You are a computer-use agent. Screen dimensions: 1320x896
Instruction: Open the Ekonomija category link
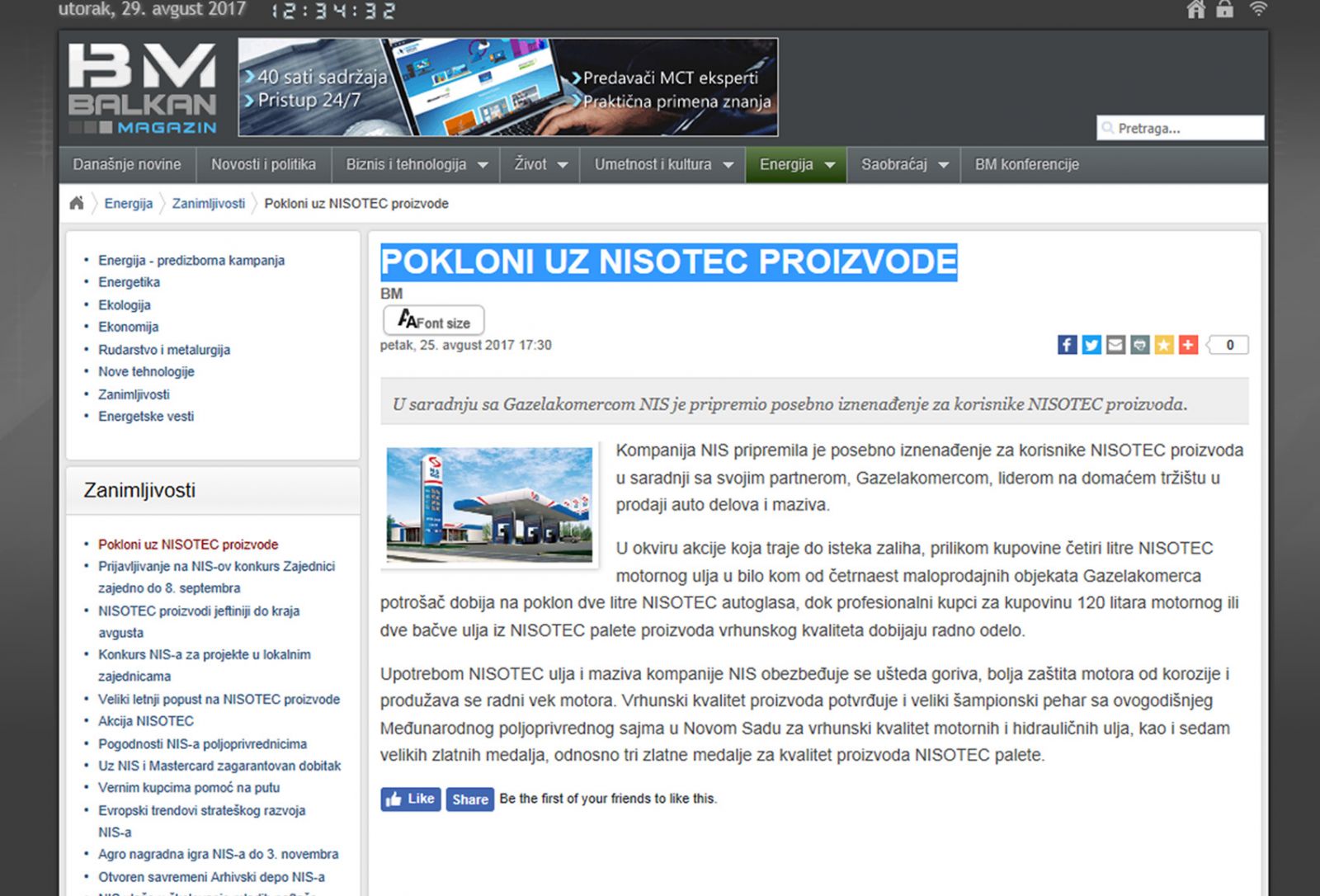tap(128, 327)
